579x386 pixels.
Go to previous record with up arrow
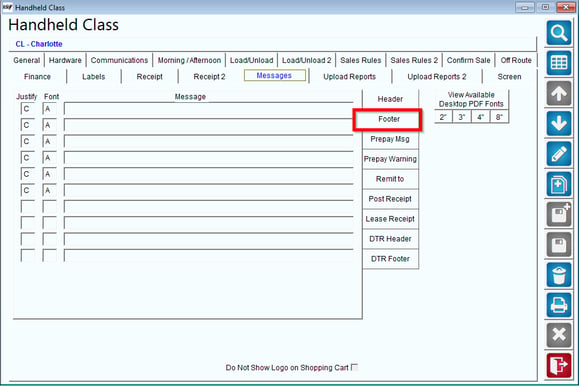559,93
